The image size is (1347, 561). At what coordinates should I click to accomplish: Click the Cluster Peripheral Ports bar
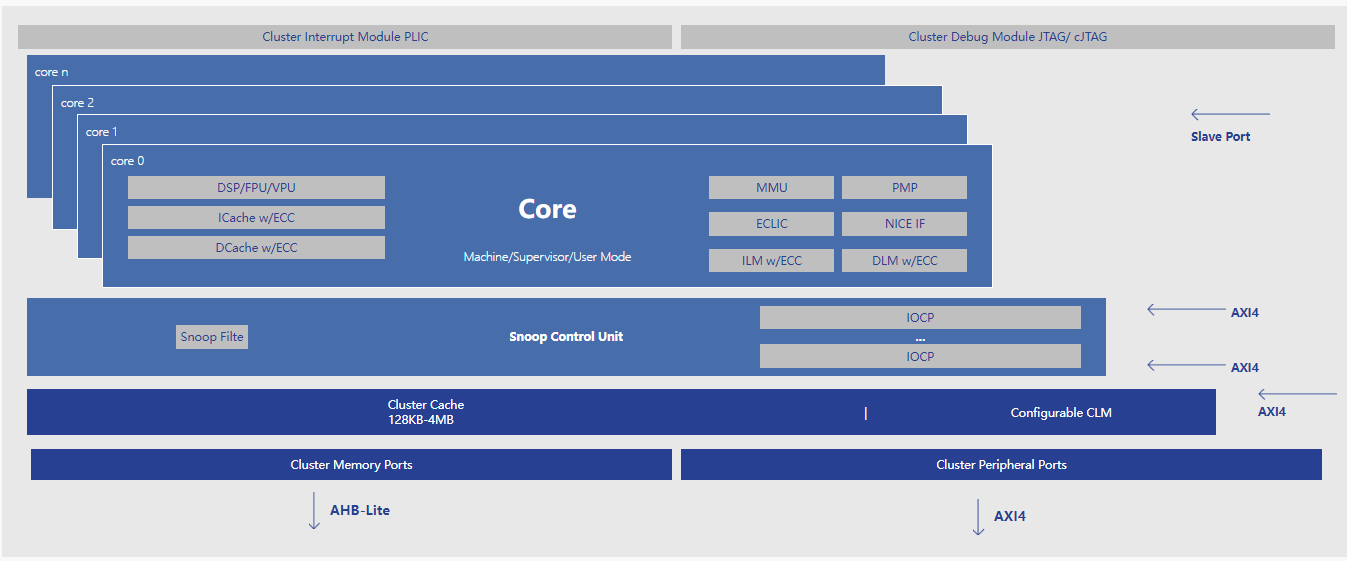pos(1001,465)
